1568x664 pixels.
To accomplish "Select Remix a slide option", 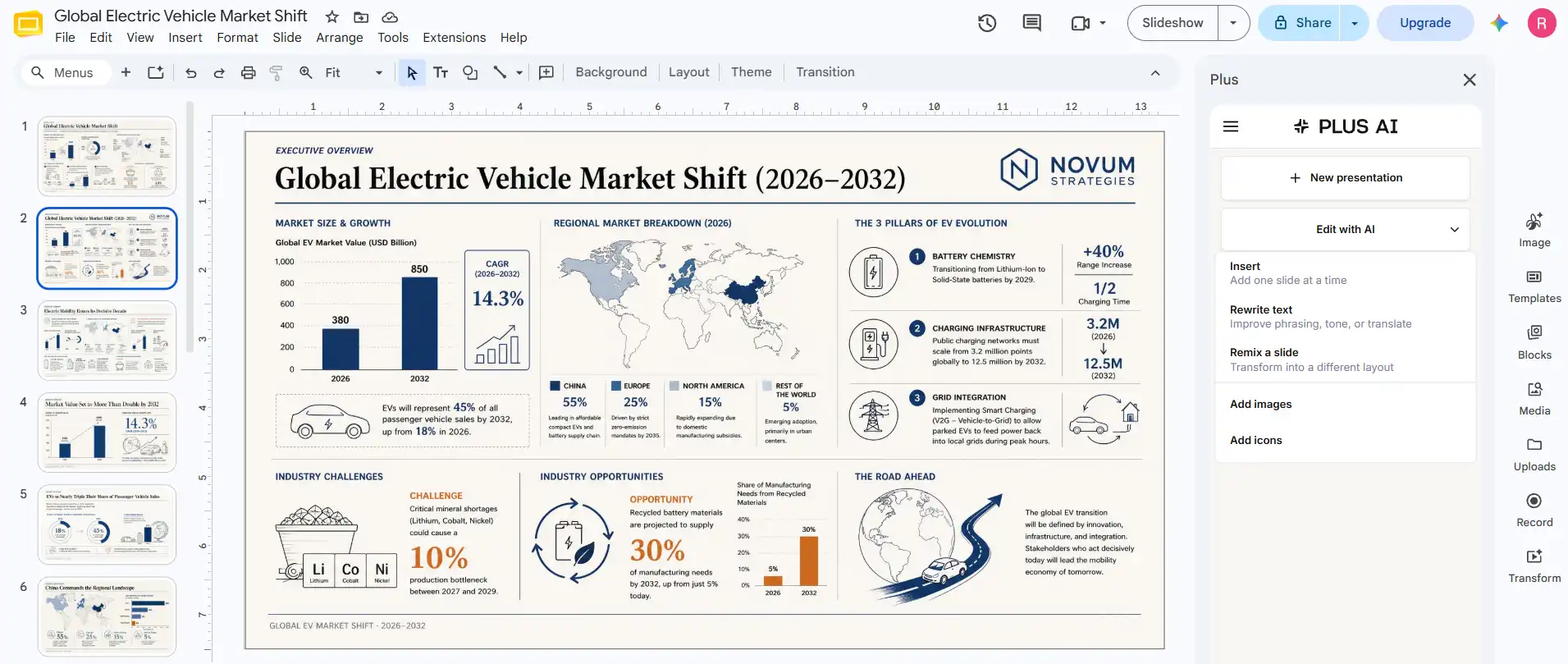I will point(1346,359).
